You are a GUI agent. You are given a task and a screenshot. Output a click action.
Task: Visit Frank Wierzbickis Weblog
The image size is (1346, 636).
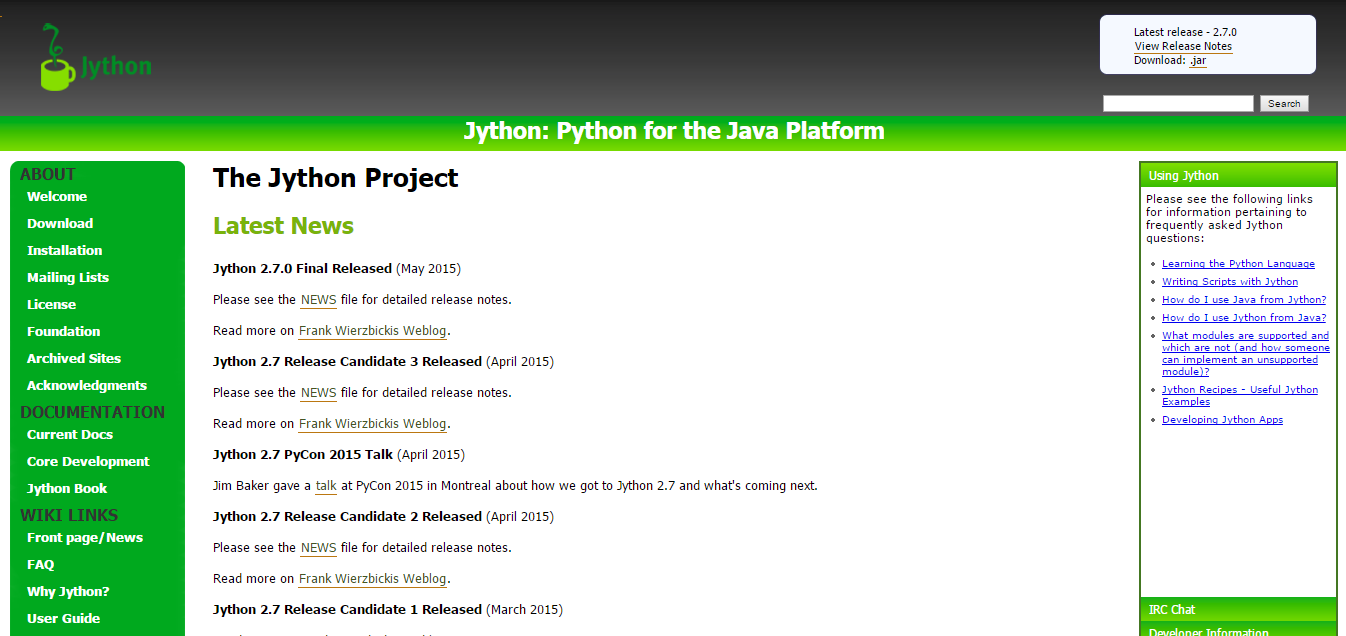pyautogui.click(x=372, y=330)
